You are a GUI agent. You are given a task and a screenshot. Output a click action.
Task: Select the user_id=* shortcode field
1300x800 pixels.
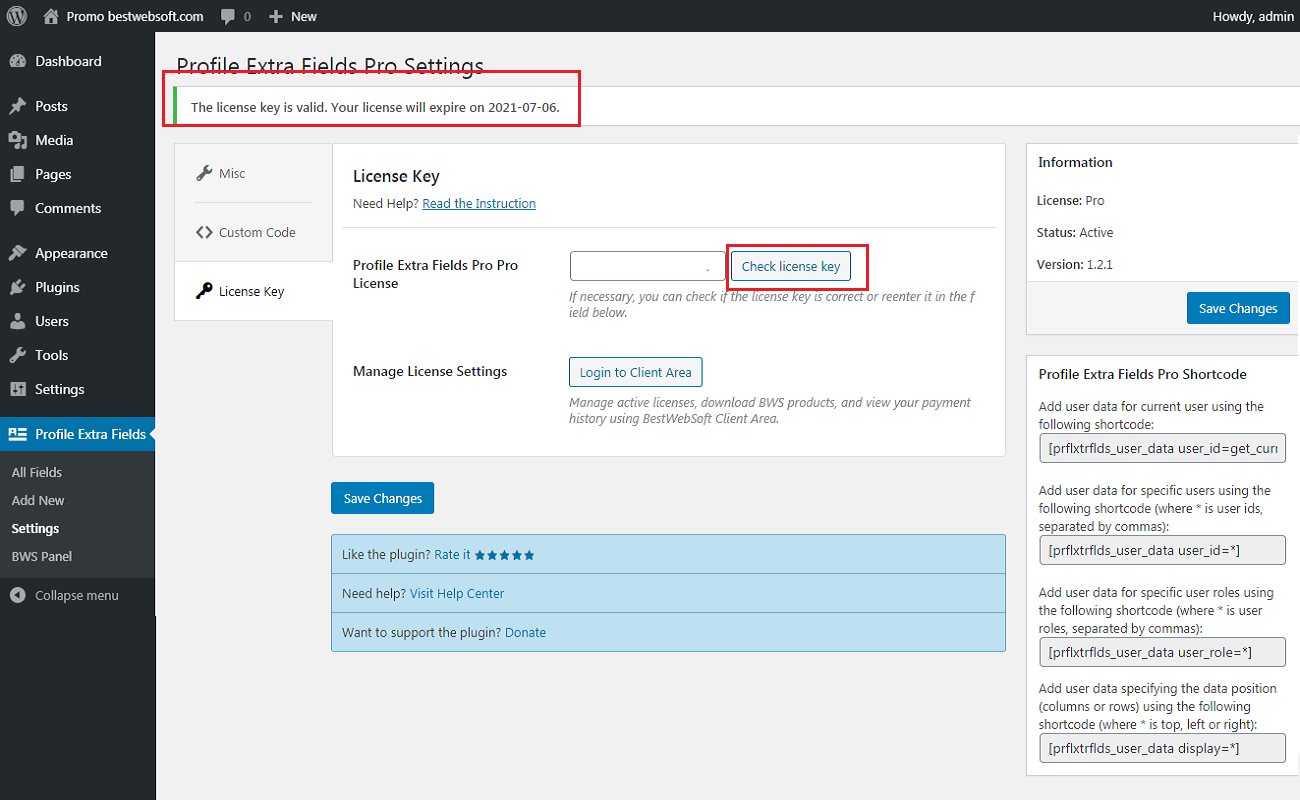tap(1162, 550)
